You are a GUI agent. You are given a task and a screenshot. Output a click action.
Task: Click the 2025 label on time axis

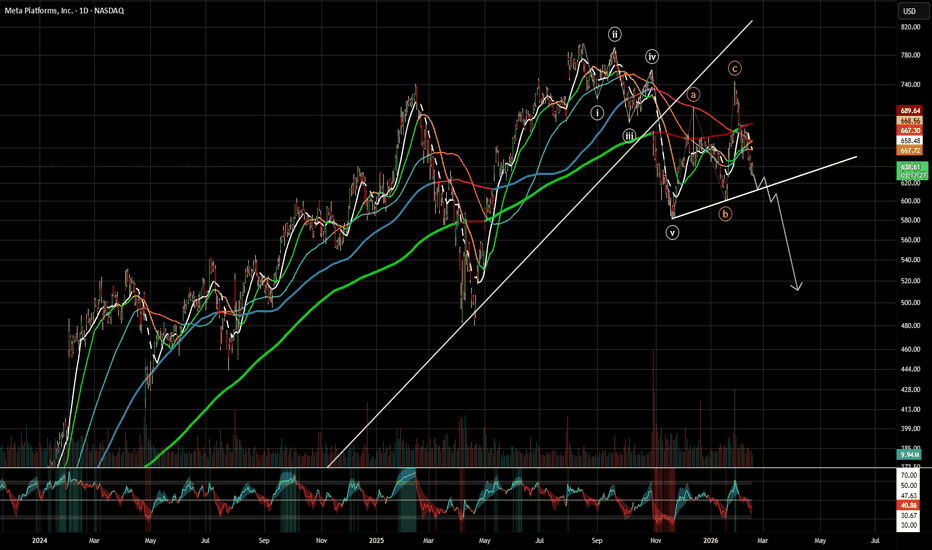pos(376,540)
